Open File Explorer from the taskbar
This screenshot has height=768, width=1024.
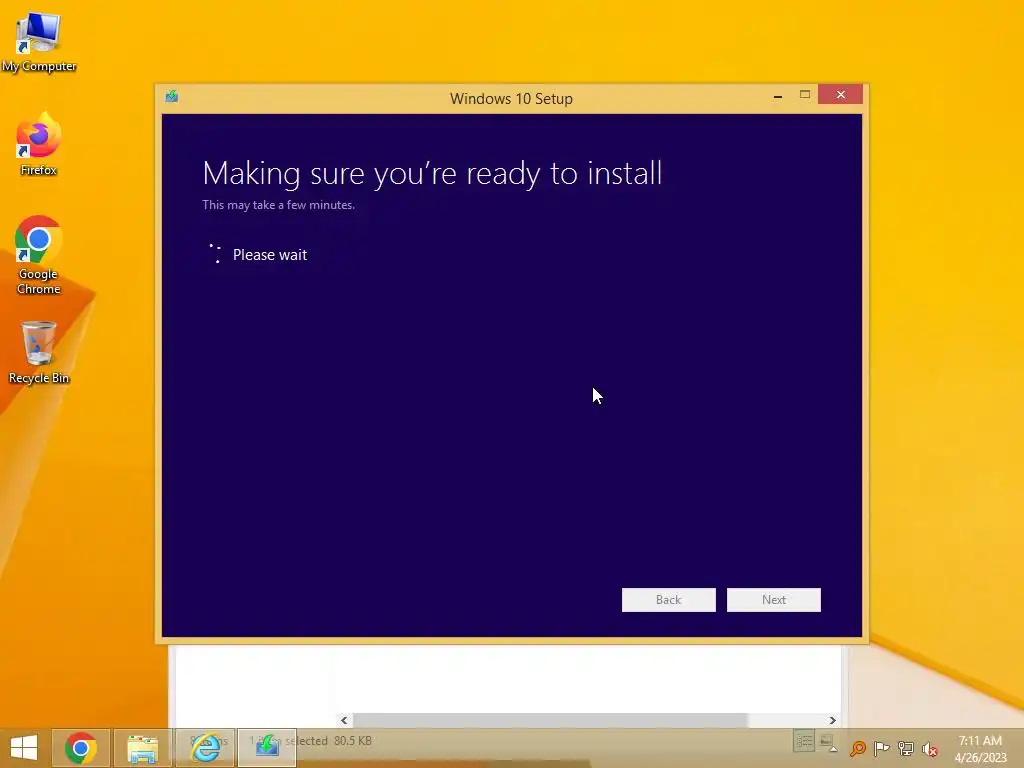click(142, 748)
